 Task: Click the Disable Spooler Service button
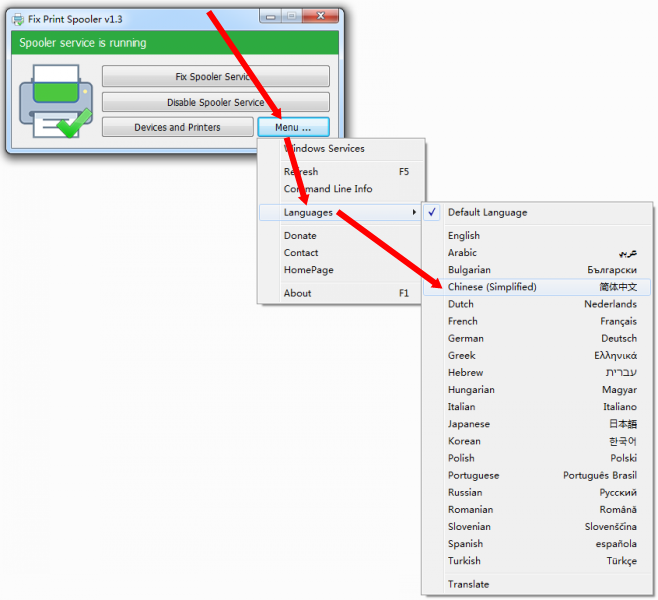pyautogui.click(x=216, y=102)
